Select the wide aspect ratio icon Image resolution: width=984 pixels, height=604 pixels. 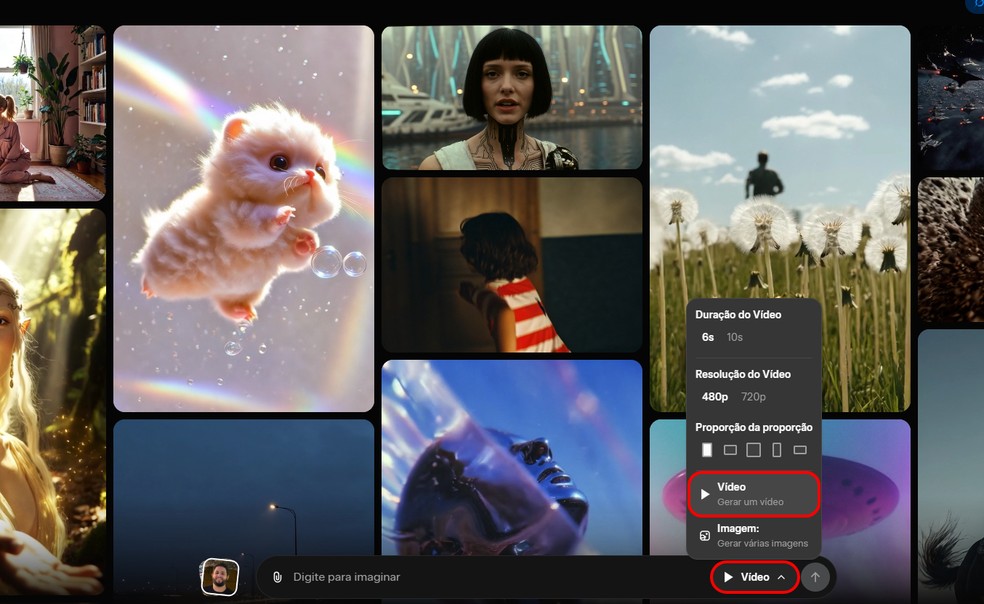click(800, 450)
